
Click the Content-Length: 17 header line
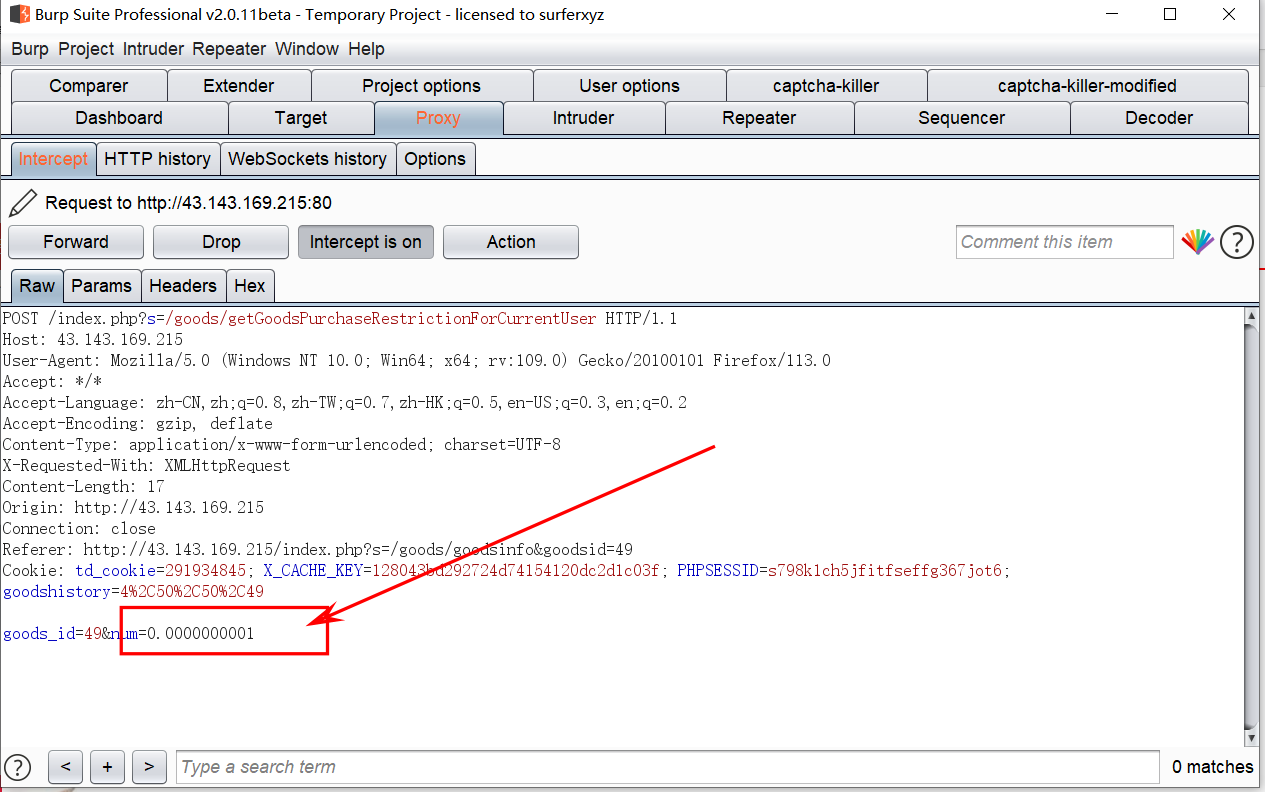[x=83, y=487]
